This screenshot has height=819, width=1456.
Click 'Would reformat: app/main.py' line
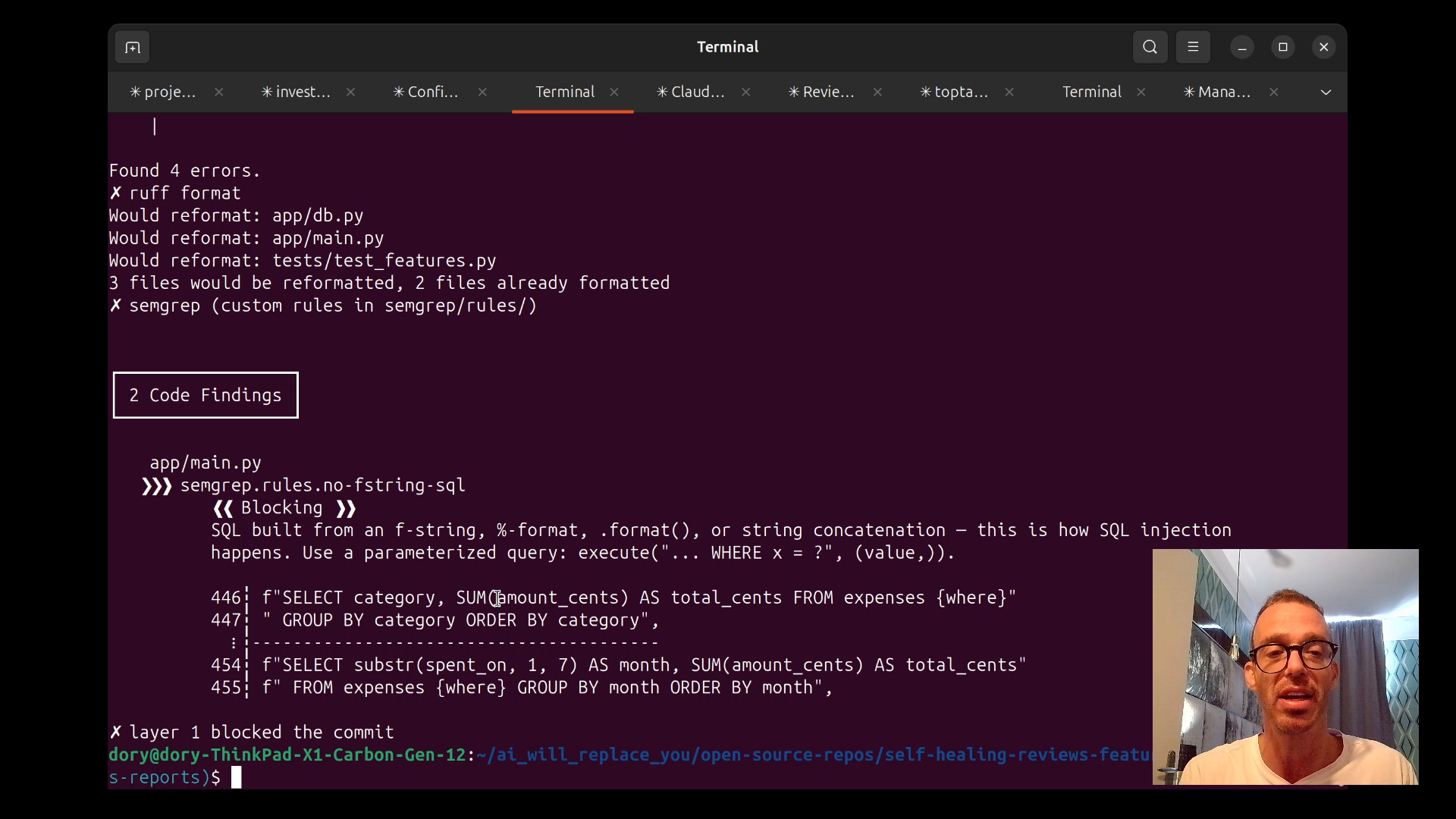(246, 238)
